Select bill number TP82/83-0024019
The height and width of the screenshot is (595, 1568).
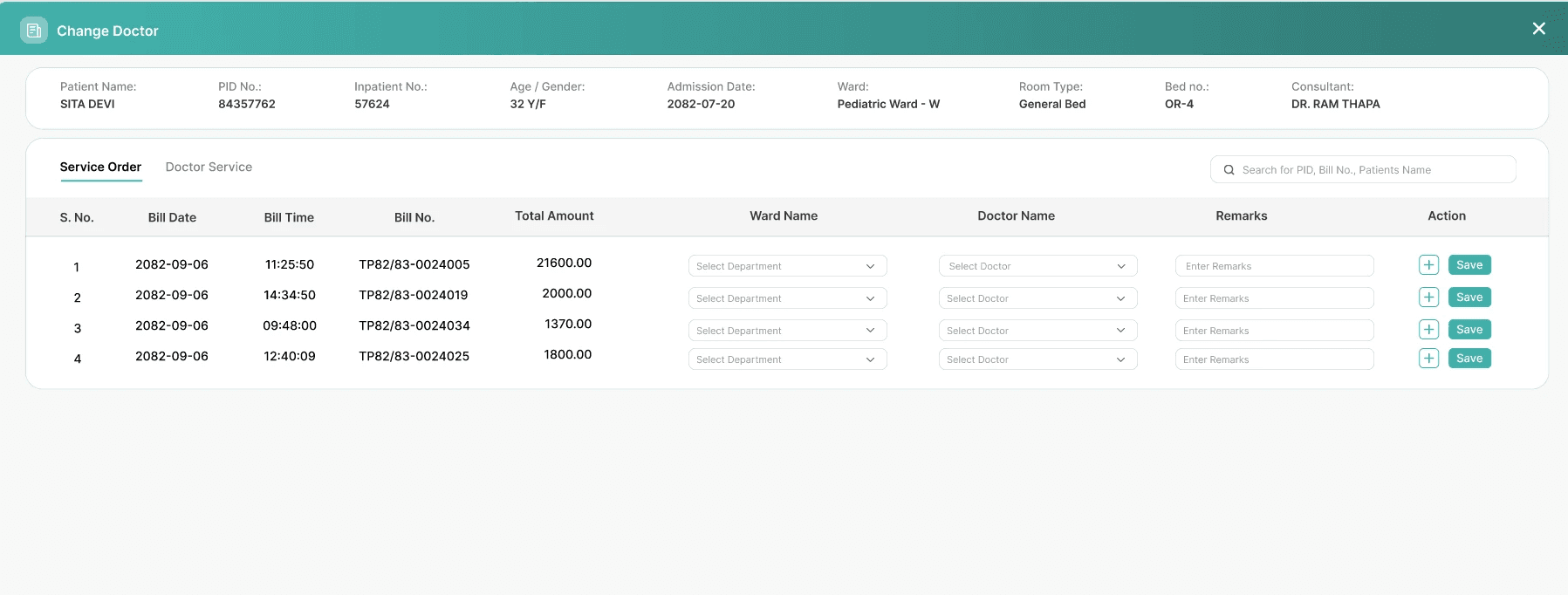pos(414,295)
